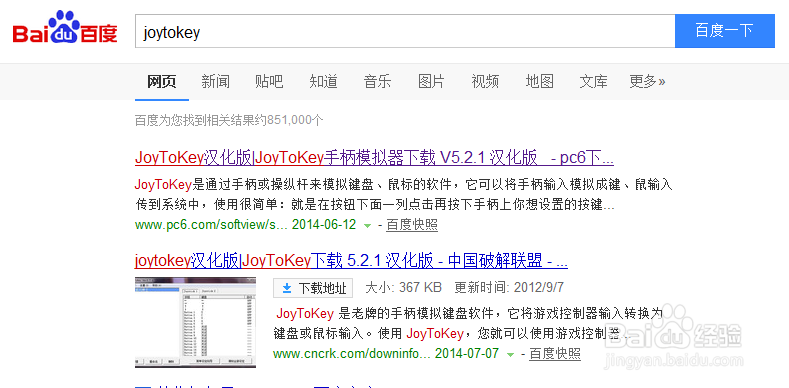The image size is (789, 388).
Task: Click the 更新时间: 2012/9/7 text
Action: [x=509, y=288]
